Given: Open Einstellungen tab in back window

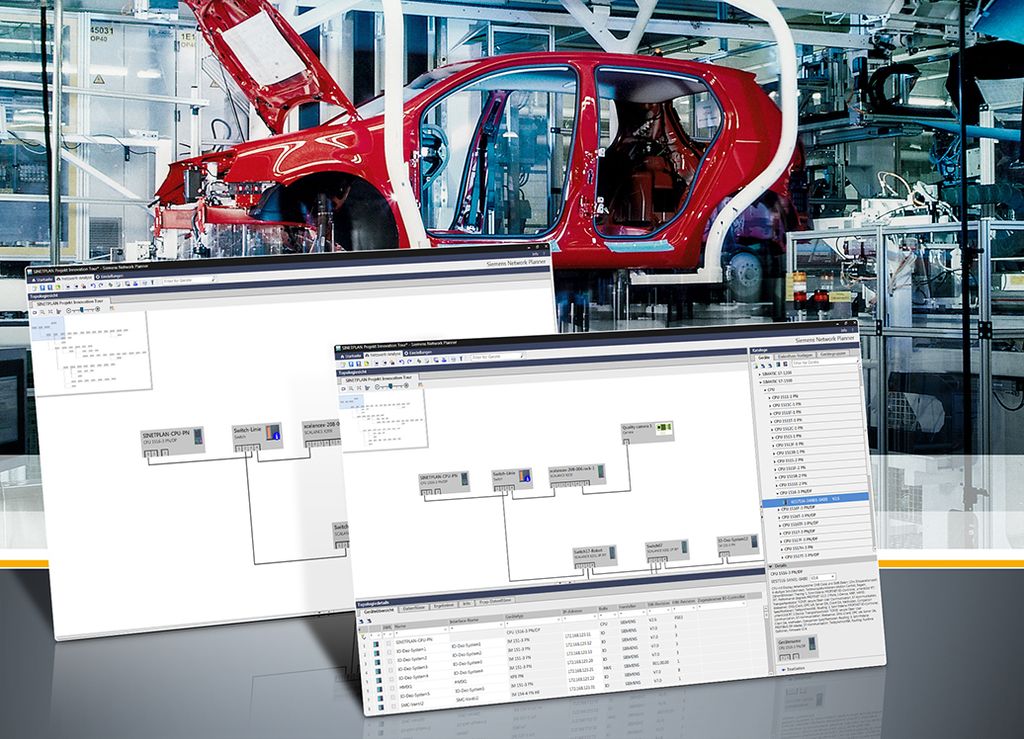Looking at the screenshot, I should click(112, 276).
